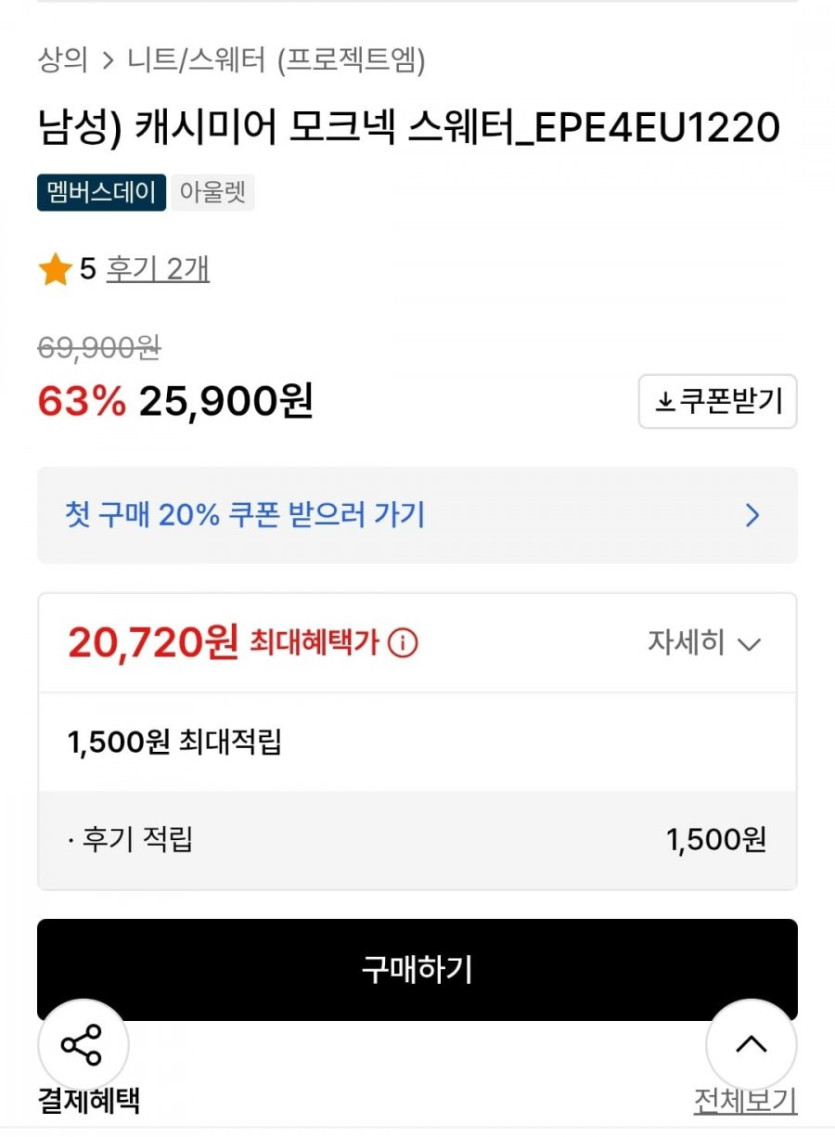Open the 최대혜택가 info icon
Image resolution: width=835 pixels, height=1137 pixels.
(402, 643)
